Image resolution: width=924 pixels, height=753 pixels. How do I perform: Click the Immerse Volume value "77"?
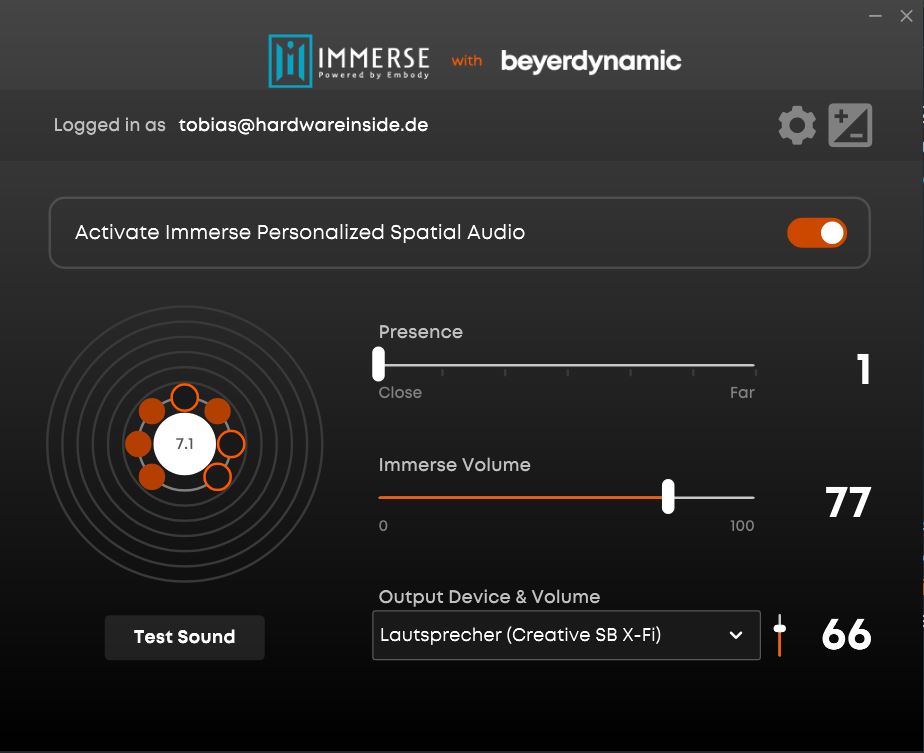847,502
